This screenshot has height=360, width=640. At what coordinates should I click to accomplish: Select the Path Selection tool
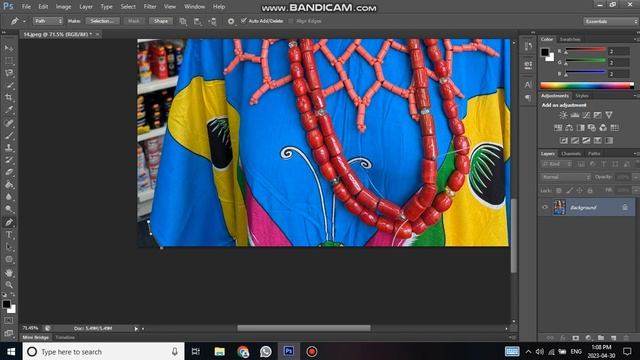click(9, 247)
